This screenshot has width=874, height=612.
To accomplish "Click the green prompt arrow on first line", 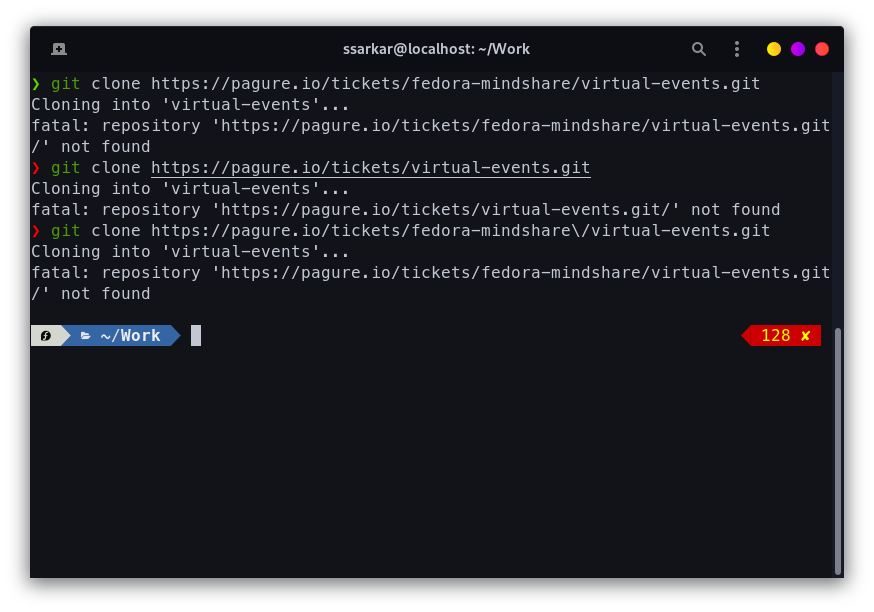I will (x=36, y=84).
